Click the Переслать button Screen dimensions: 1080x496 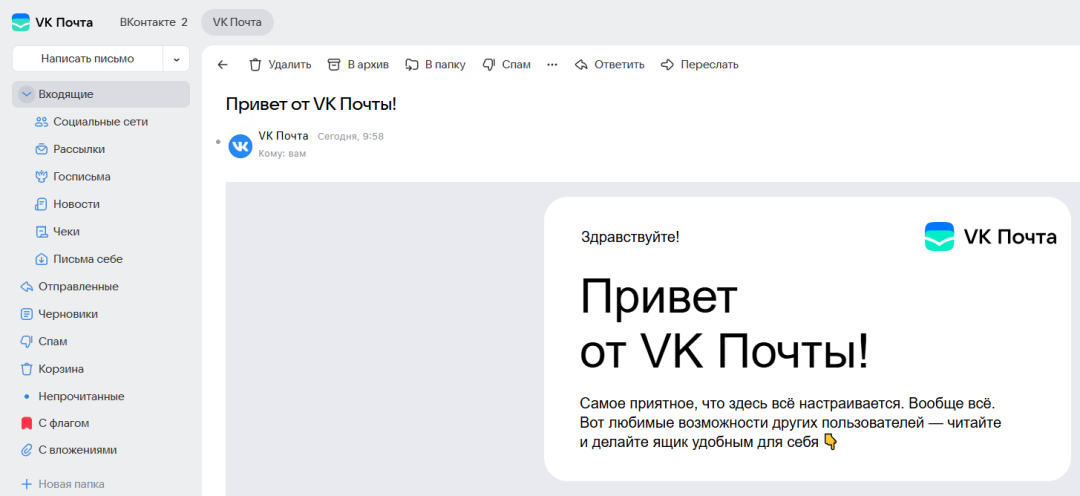pos(700,65)
